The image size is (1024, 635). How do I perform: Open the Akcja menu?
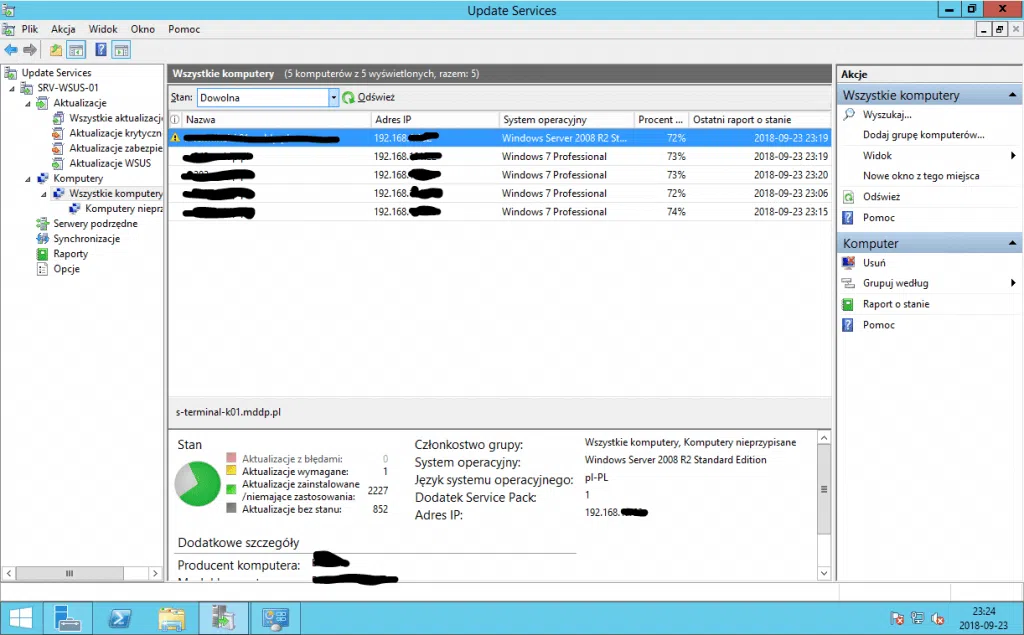[x=63, y=29]
